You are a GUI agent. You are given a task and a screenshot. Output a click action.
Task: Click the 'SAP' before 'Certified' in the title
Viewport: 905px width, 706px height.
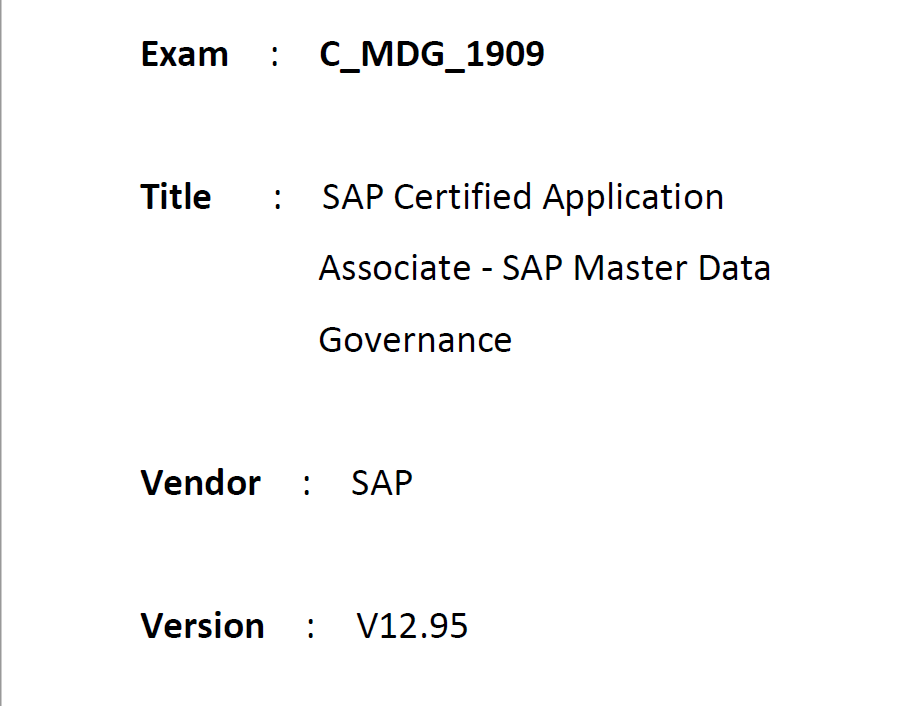pos(353,197)
